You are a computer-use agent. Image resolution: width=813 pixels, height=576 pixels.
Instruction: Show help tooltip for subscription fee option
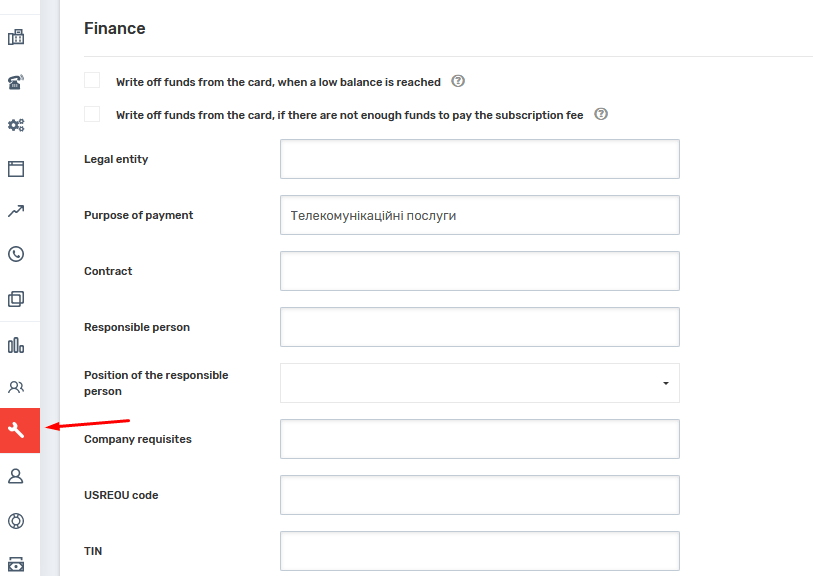[601, 114]
